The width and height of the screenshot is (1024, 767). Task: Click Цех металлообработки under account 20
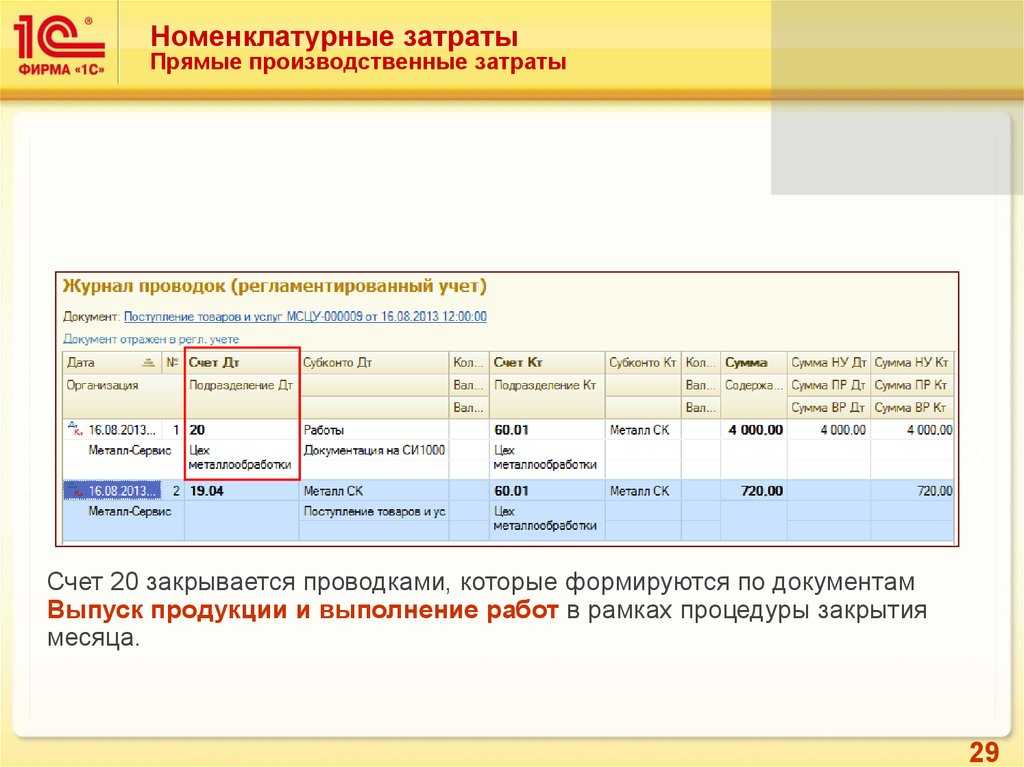240,457
